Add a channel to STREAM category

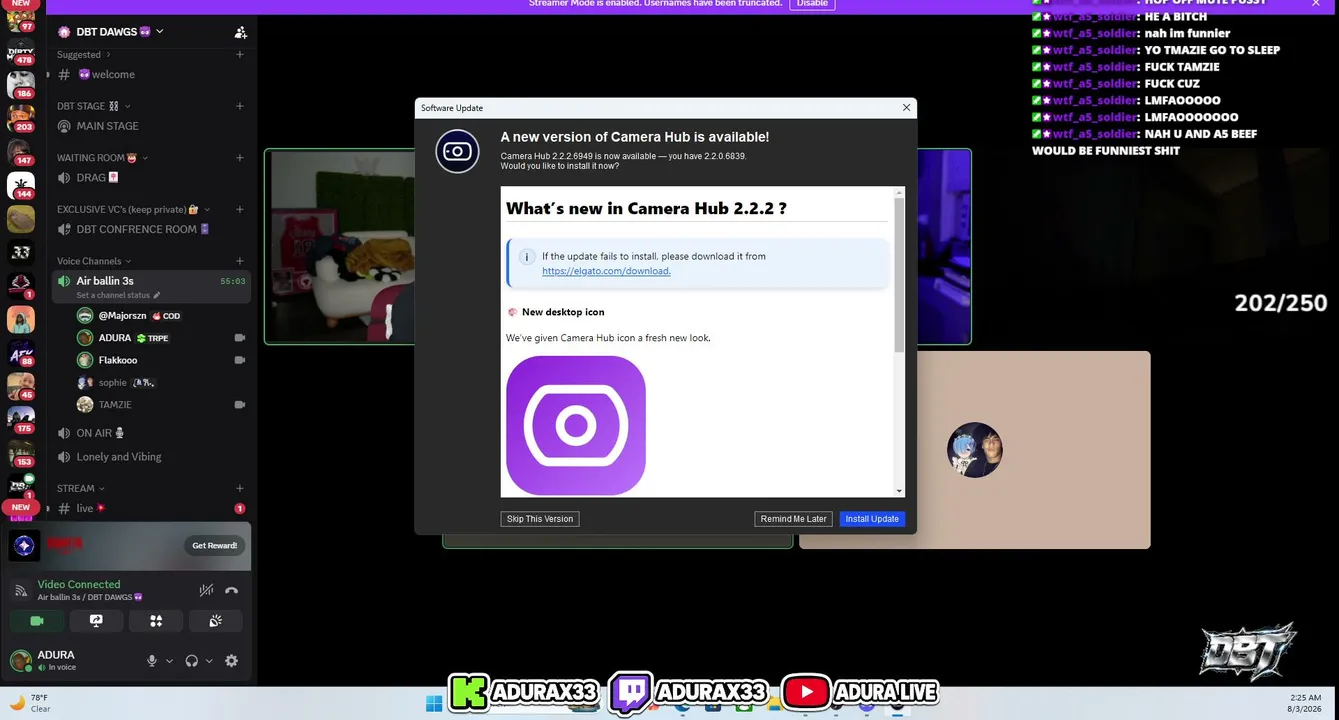240,489
